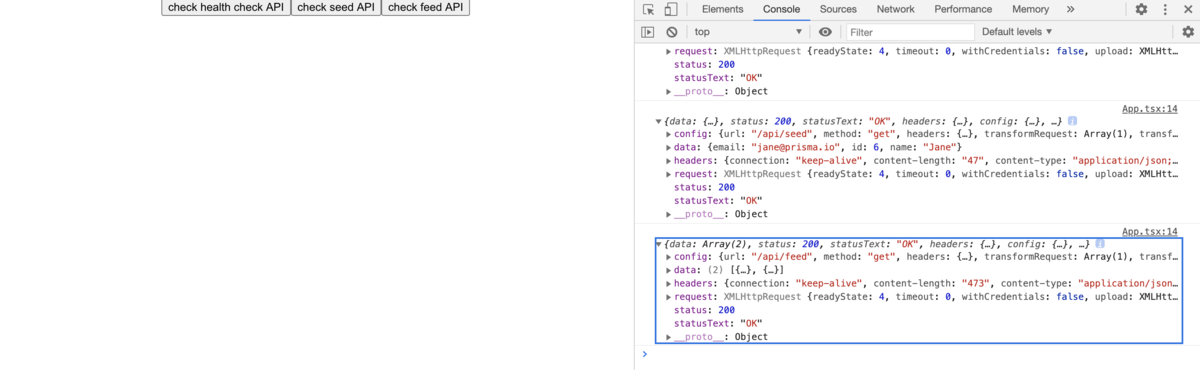Show the console sidebar

(648, 32)
